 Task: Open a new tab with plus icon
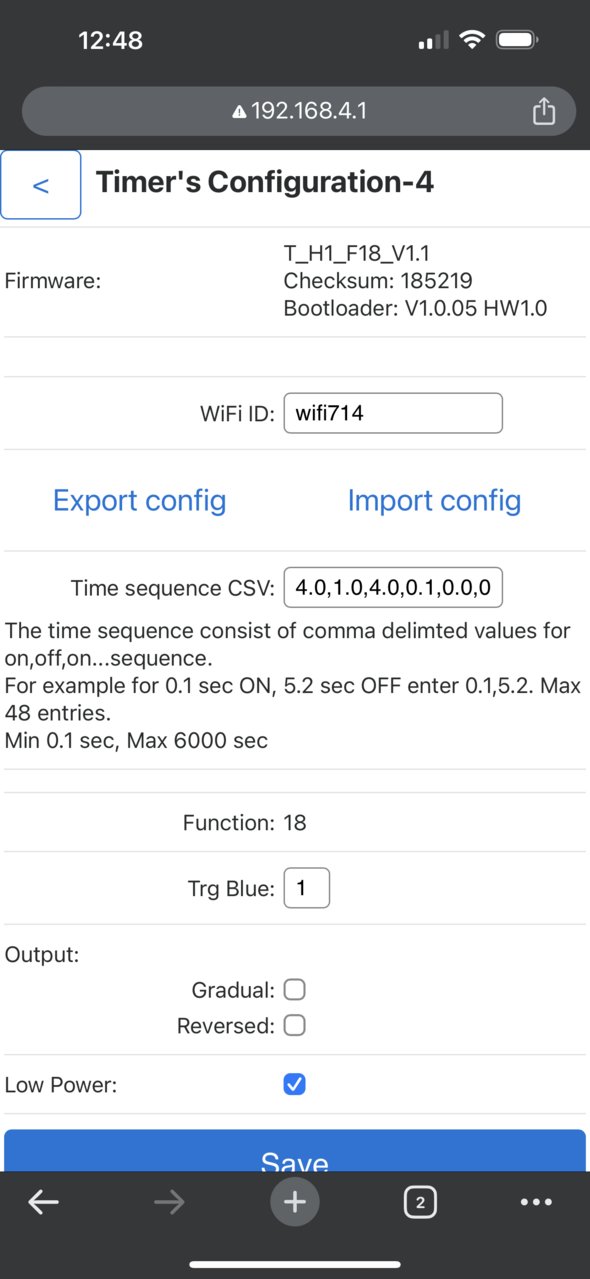click(x=295, y=1202)
